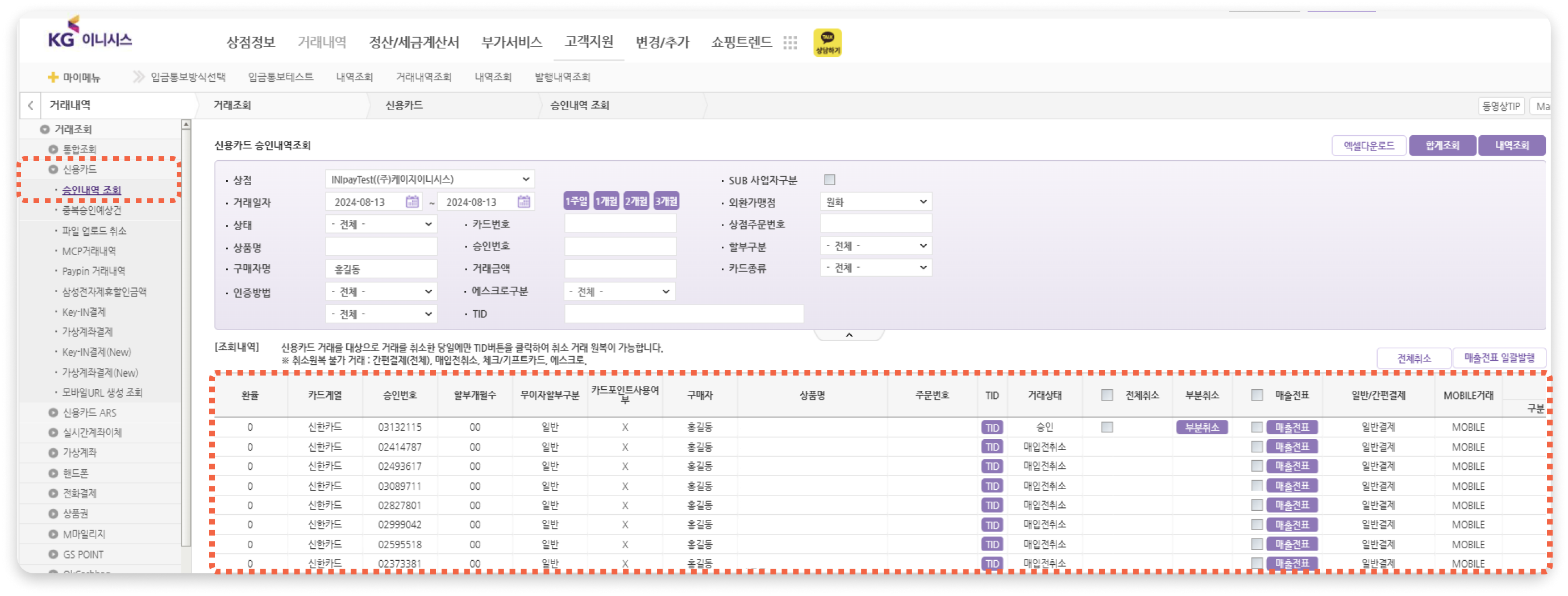Viewport: 1568px width, 596px height.
Task: Open the end date calendar picker
Action: [x=523, y=202]
